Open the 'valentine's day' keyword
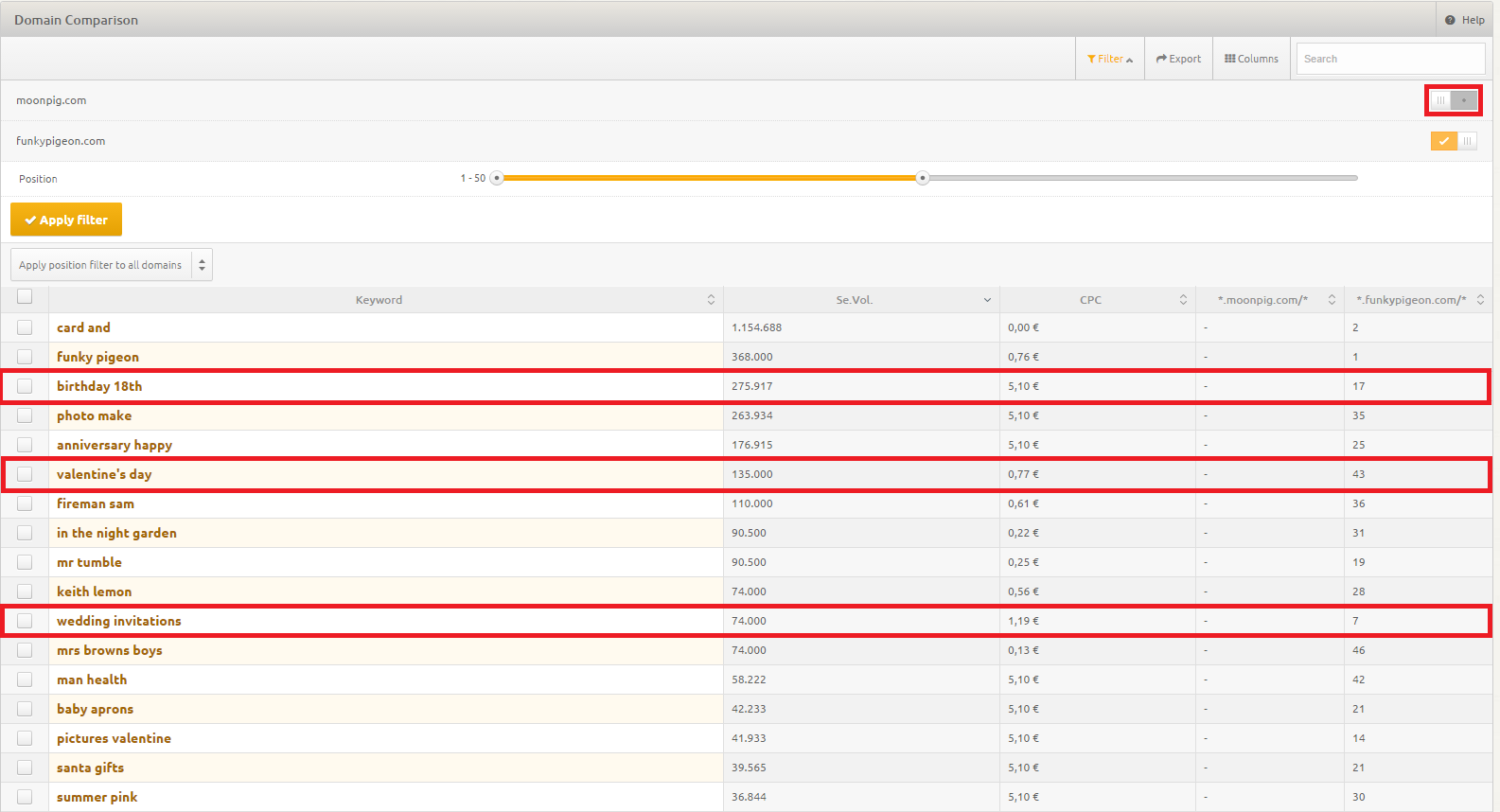 tap(104, 474)
